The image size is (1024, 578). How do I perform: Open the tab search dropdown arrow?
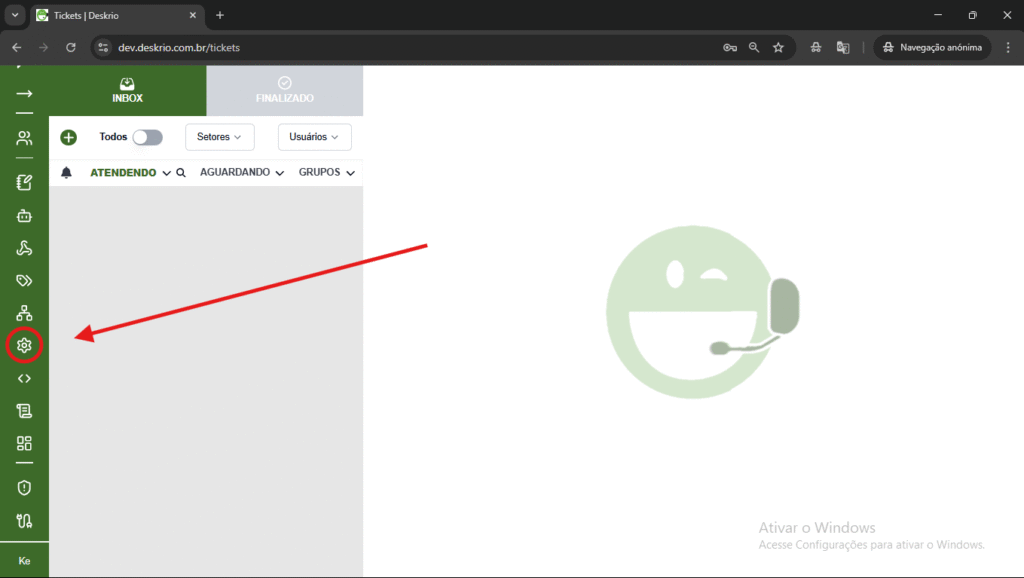[x=15, y=15]
